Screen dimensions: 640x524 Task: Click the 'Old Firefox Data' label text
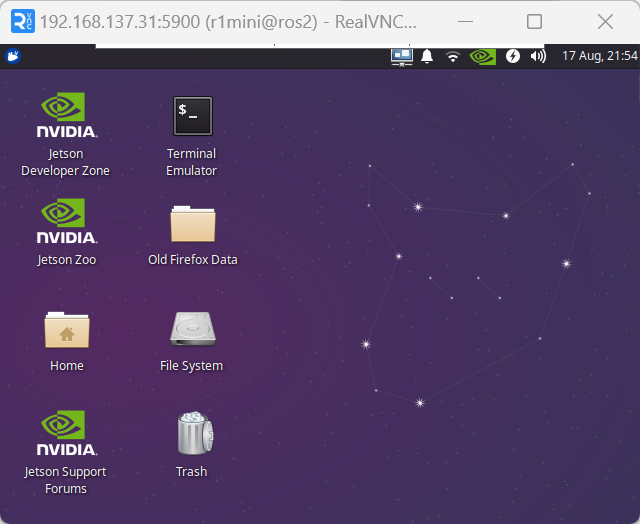click(193, 260)
